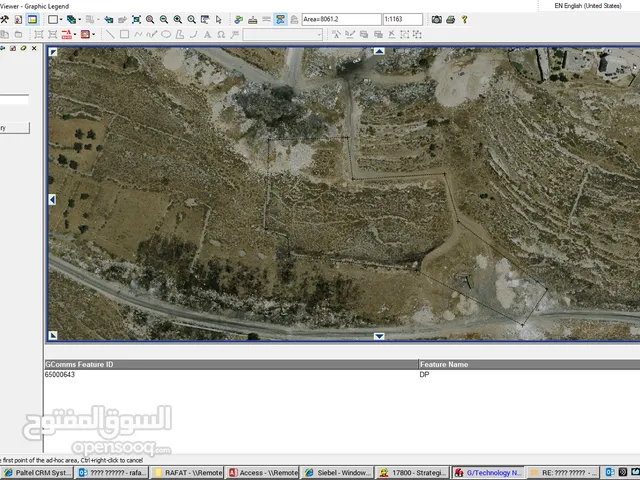Click the EN English (United States) language indicator
Image resolution: width=640 pixels, height=480 pixels.
(x=588, y=6)
